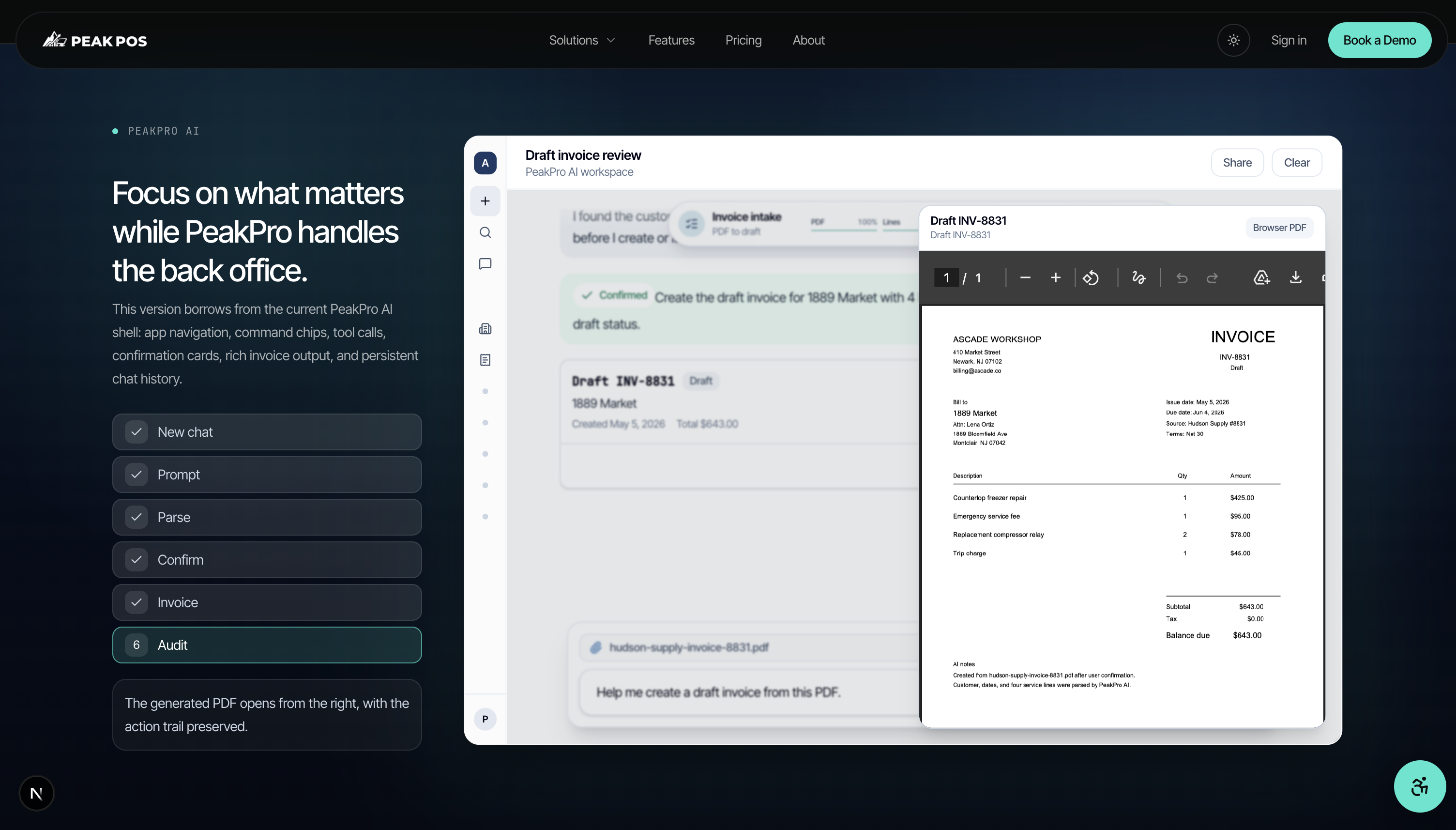Open the document list sidebar icon

coord(485,360)
